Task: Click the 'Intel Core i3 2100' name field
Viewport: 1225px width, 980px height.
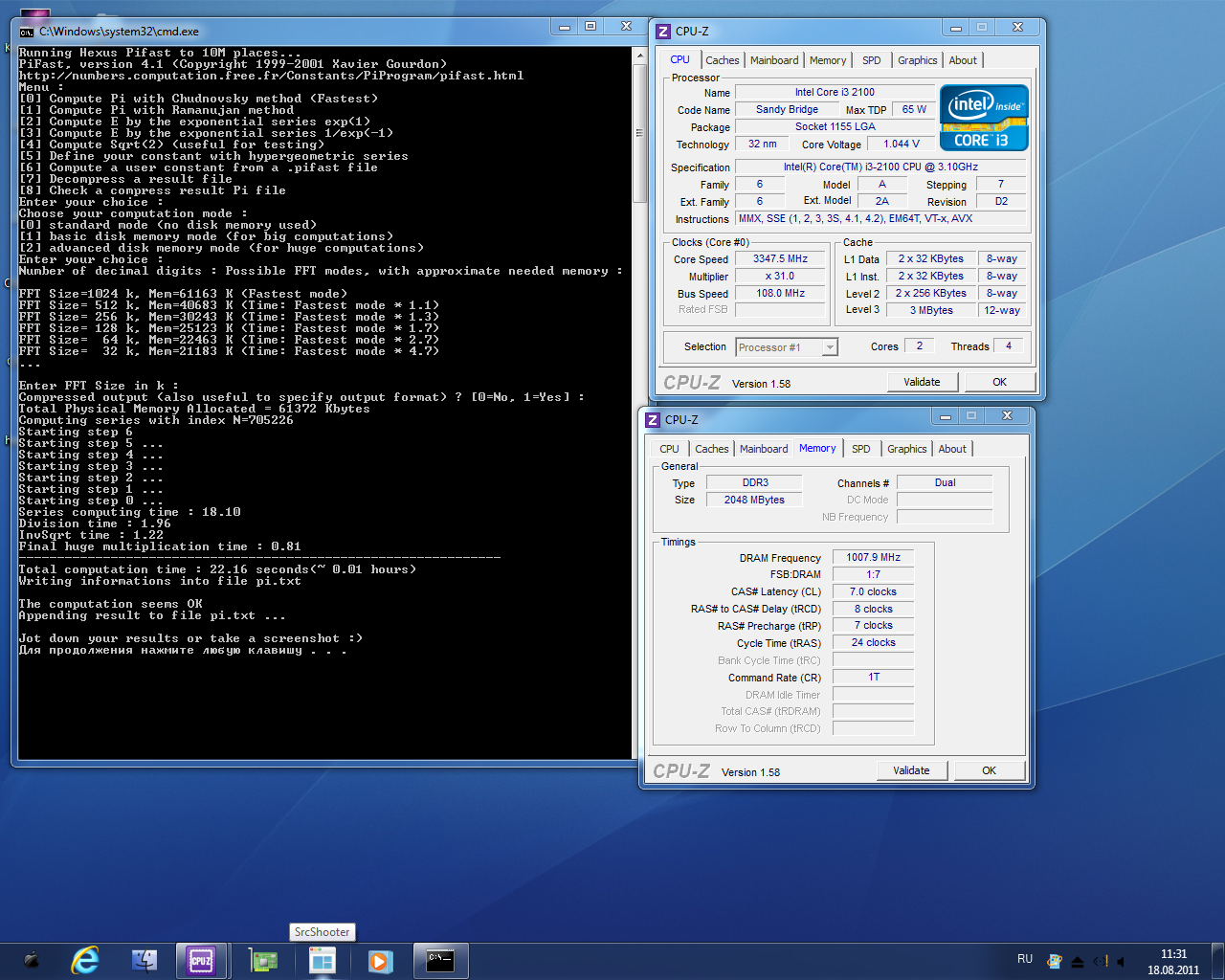Action: [x=835, y=93]
